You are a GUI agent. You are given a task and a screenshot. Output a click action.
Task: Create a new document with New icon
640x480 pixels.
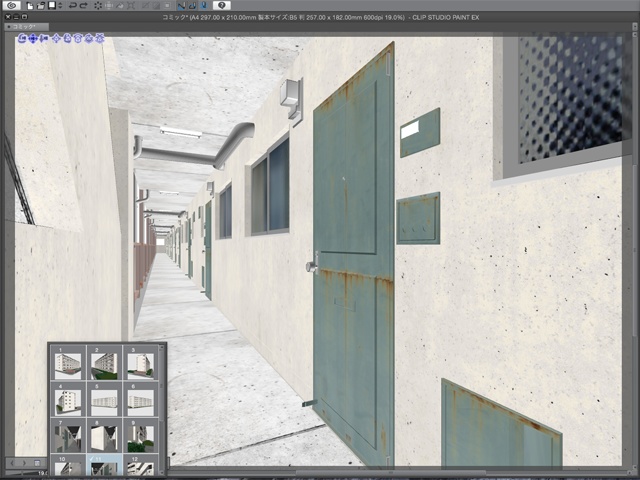pos(30,6)
